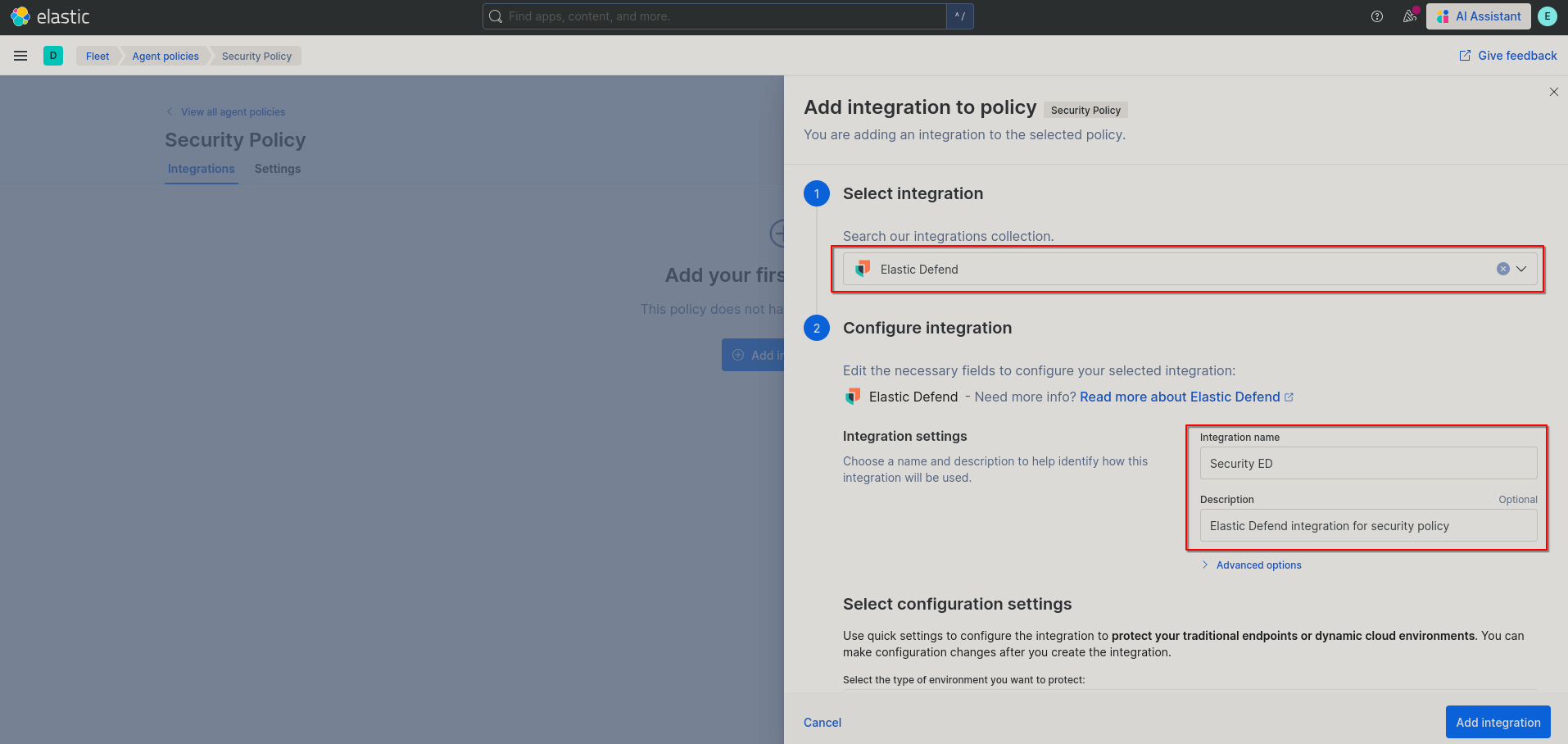Open the newsfeed notifications icon
1568x744 pixels.
click(1410, 16)
